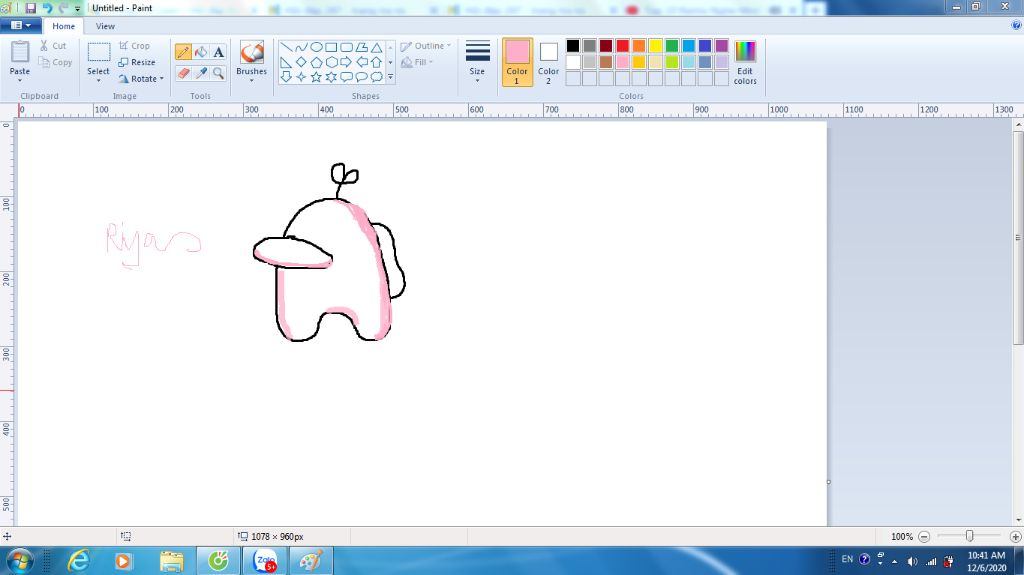This screenshot has width=1024, height=575.
Task: Open Paint Help question mark icon
Action: [1016, 25]
